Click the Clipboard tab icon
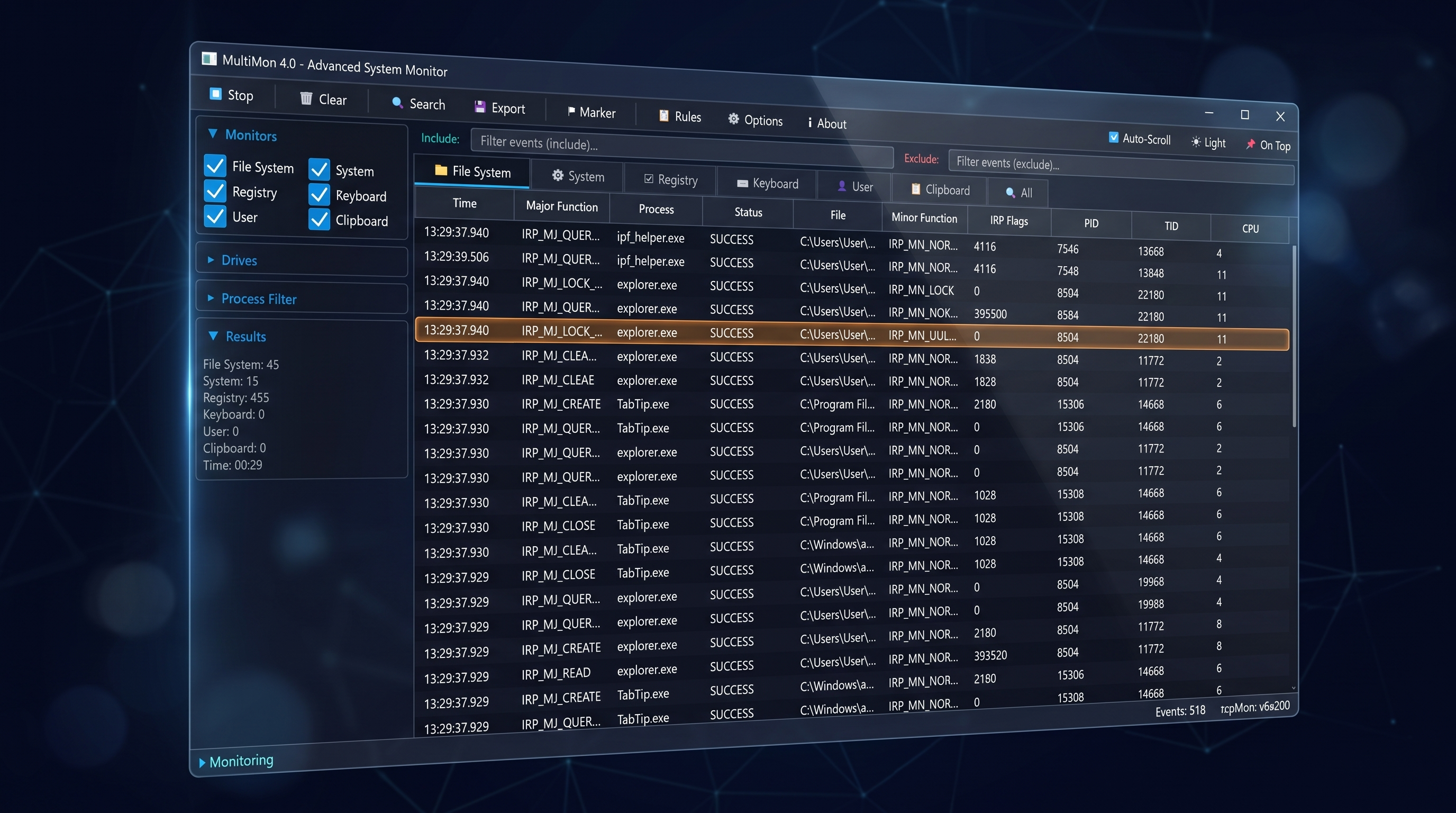 pos(916,189)
